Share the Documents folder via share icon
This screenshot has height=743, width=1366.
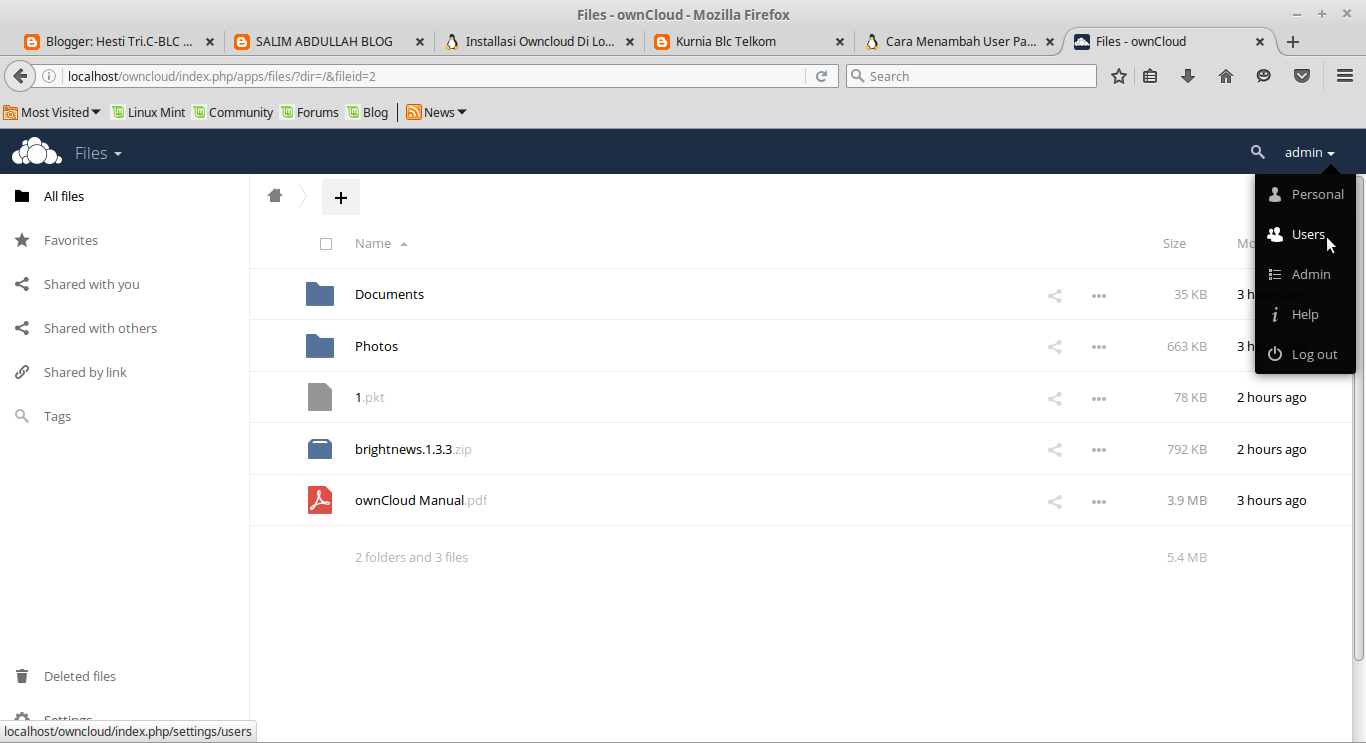(x=1054, y=295)
